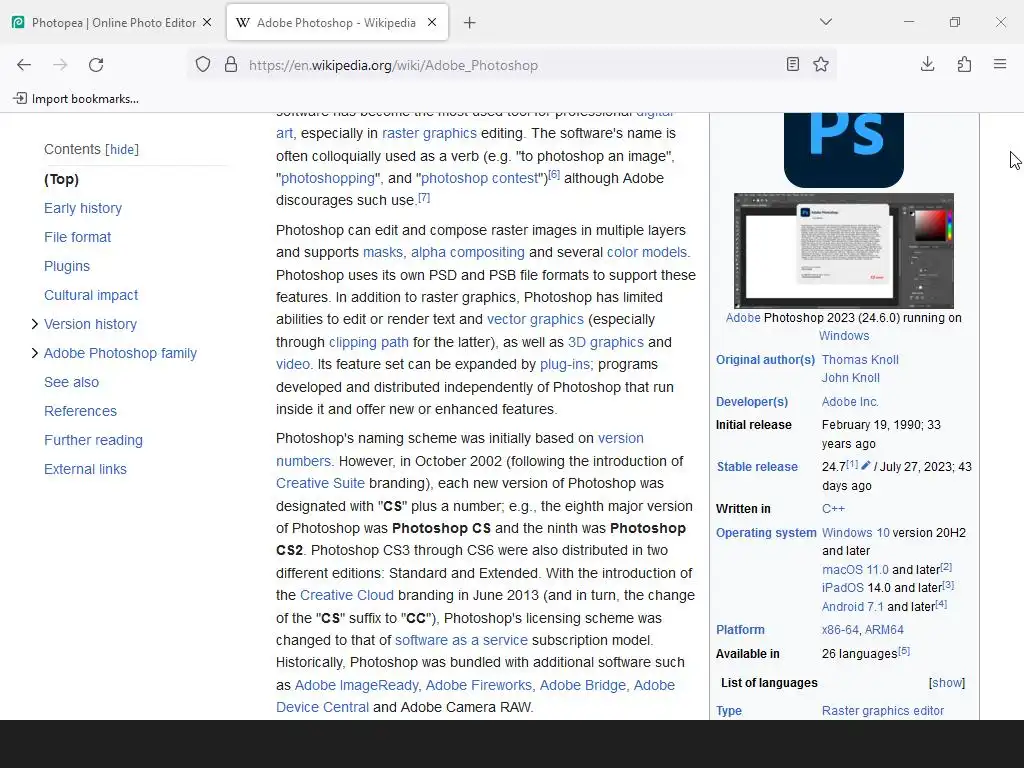Open the Creative Cloud link
The height and width of the screenshot is (768, 1024).
pyautogui.click(x=347, y=596)
